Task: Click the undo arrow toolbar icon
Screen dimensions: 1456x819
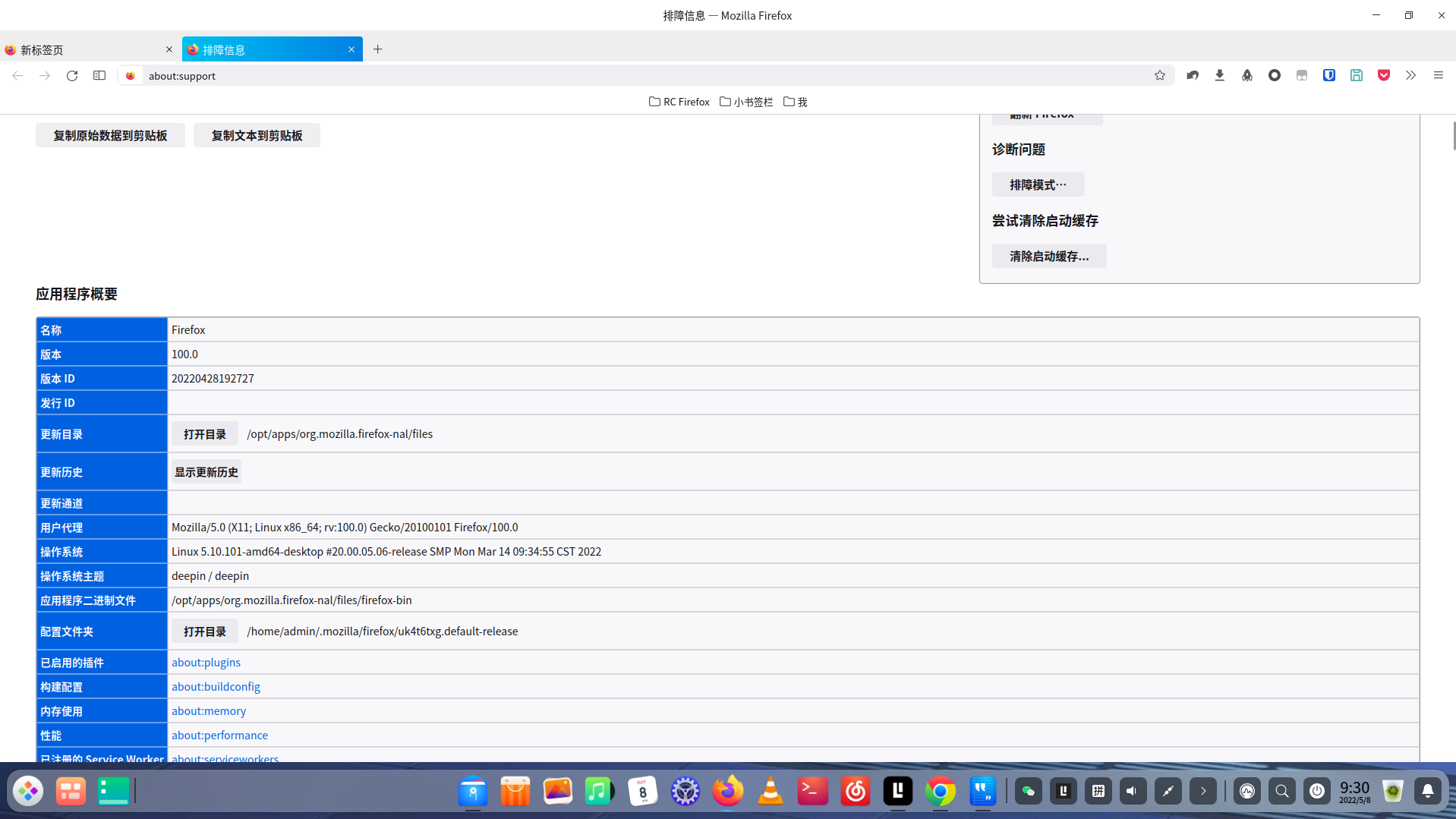Action: [1193, 75]
